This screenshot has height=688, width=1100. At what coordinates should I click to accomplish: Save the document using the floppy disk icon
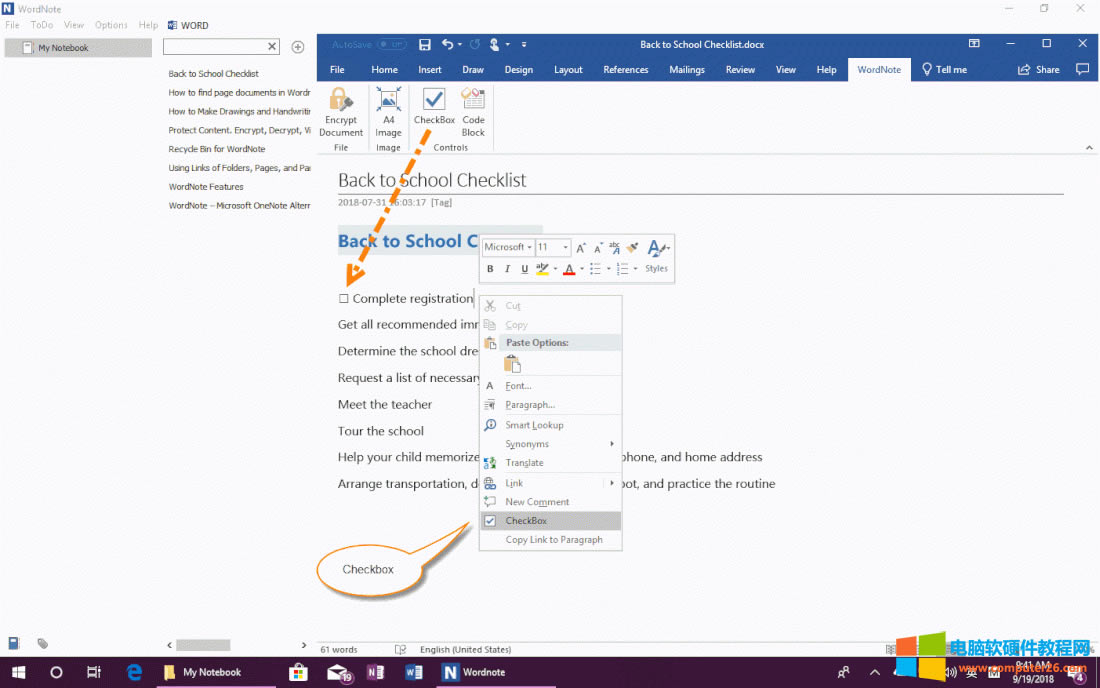pos(425,45)
